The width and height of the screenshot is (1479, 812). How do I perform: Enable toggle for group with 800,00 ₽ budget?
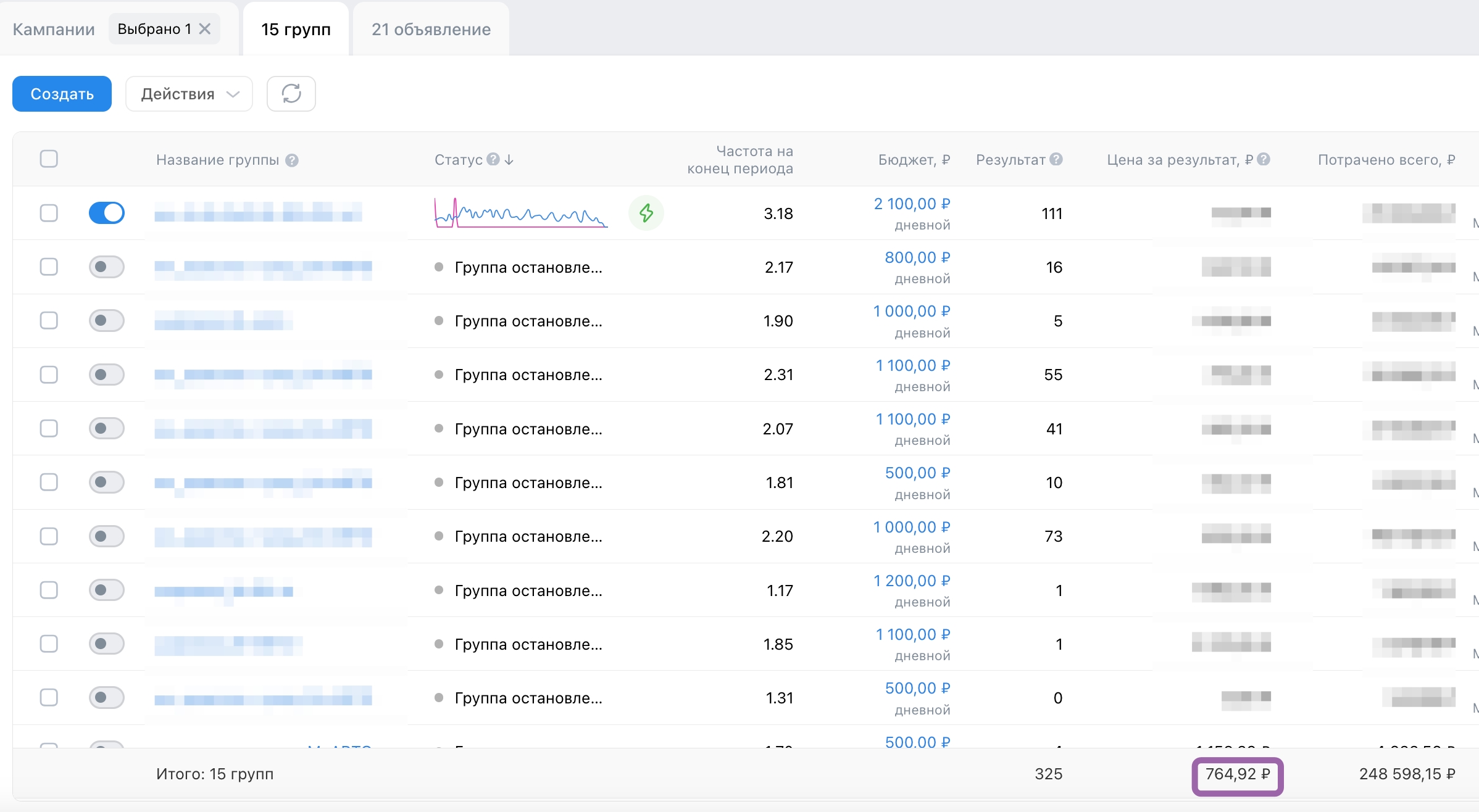(107, 267)
